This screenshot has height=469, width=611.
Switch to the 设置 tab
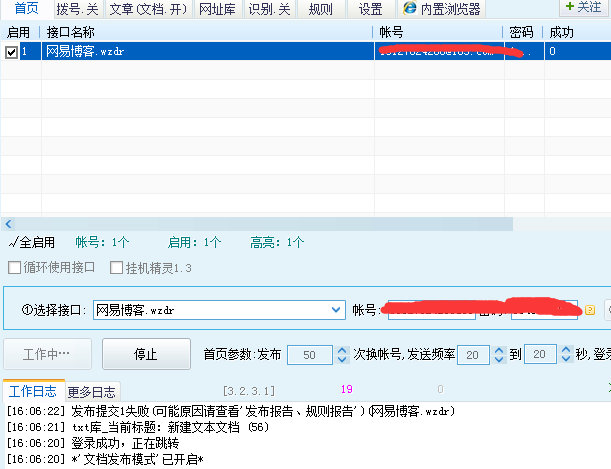[x=370, y=9]
